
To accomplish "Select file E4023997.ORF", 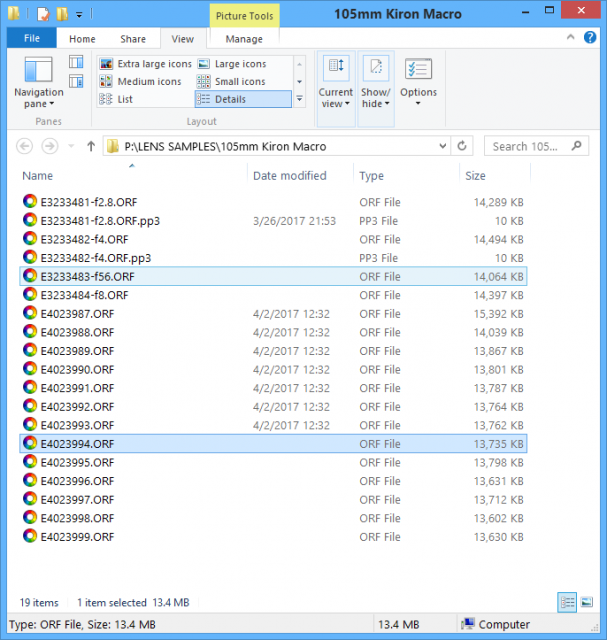I will pyautogui.click(x=273, y=499).
